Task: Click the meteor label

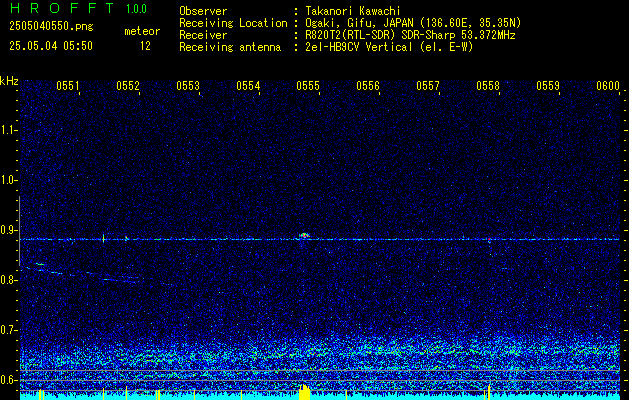Action: pyautogui.click(x=142, y=31)
